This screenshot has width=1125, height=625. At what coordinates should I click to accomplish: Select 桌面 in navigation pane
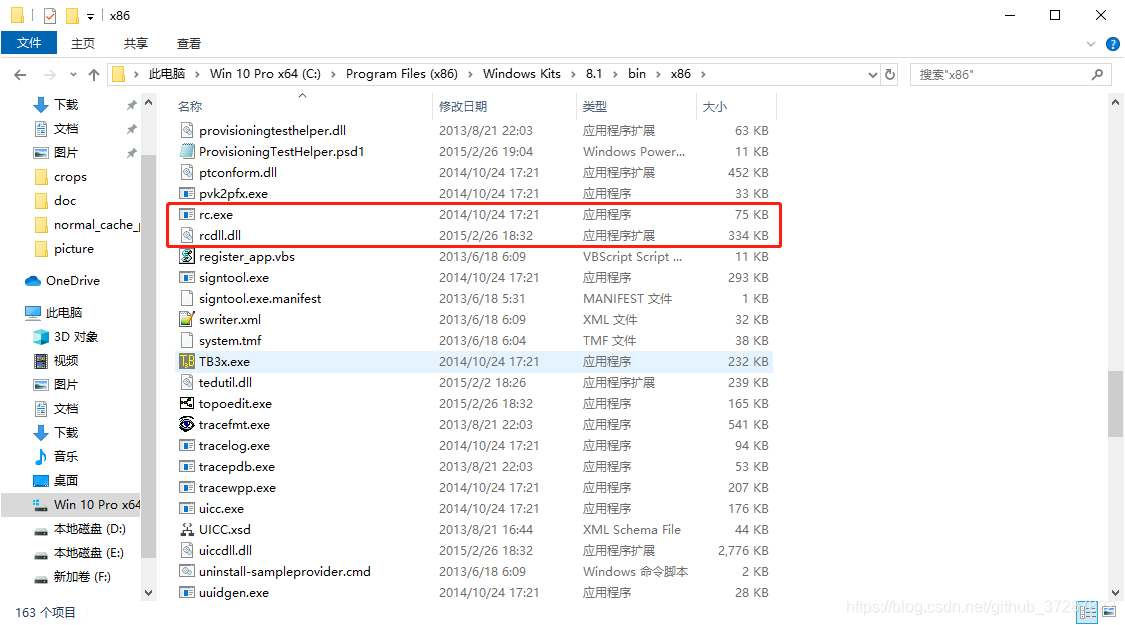[66, 480]
